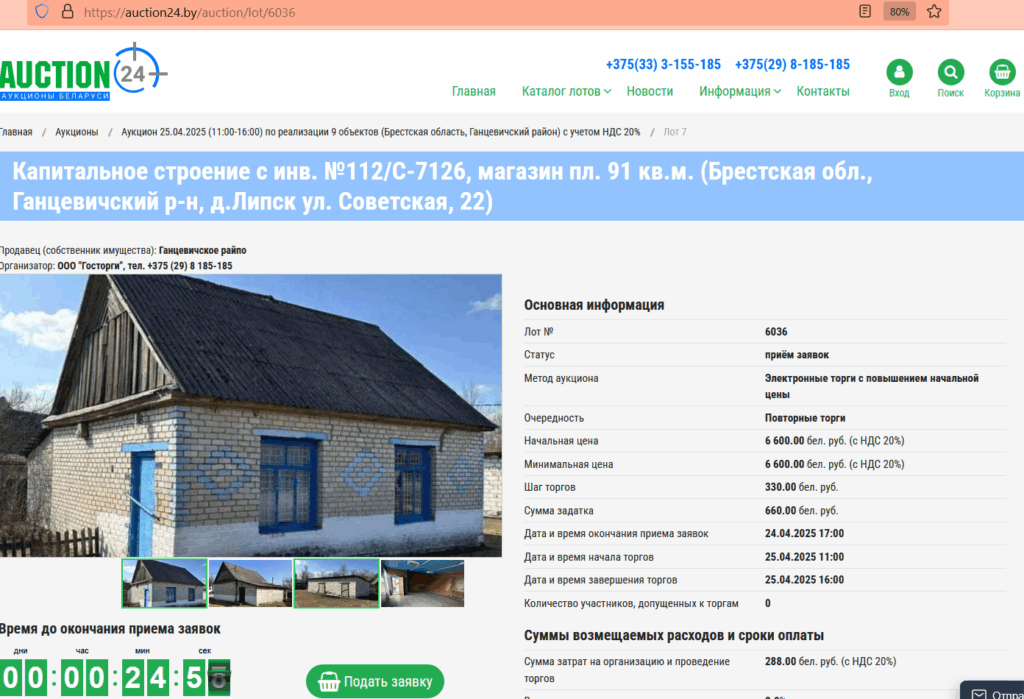Open the Аукционы breadcrumb link
This screenshot has height=699, width=1024.
tap(77, 132)
